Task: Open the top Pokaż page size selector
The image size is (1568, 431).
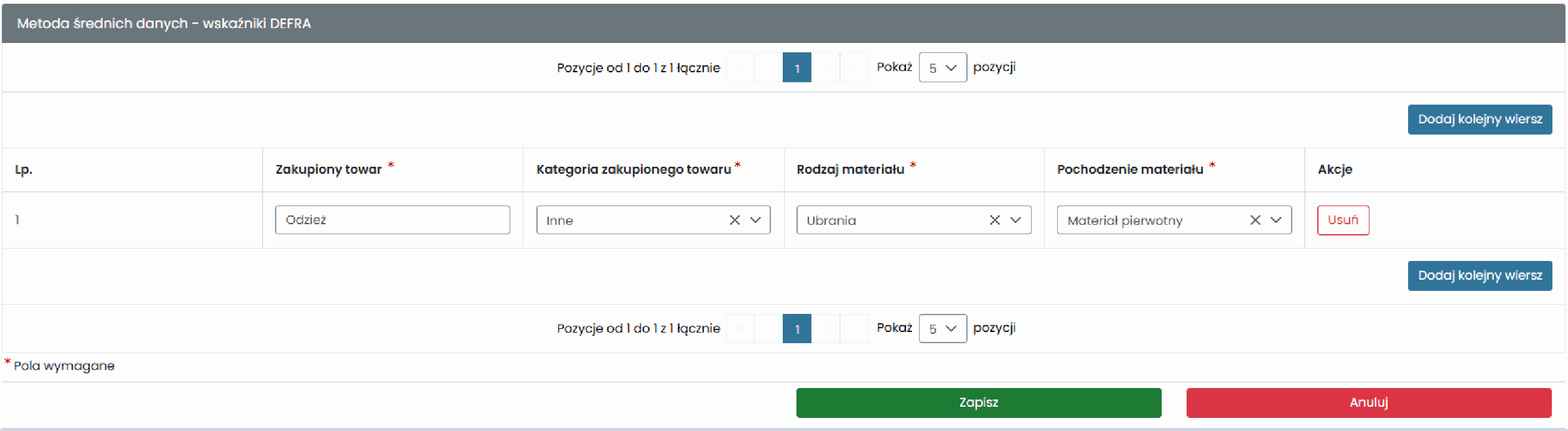Action: click(943, 67)
